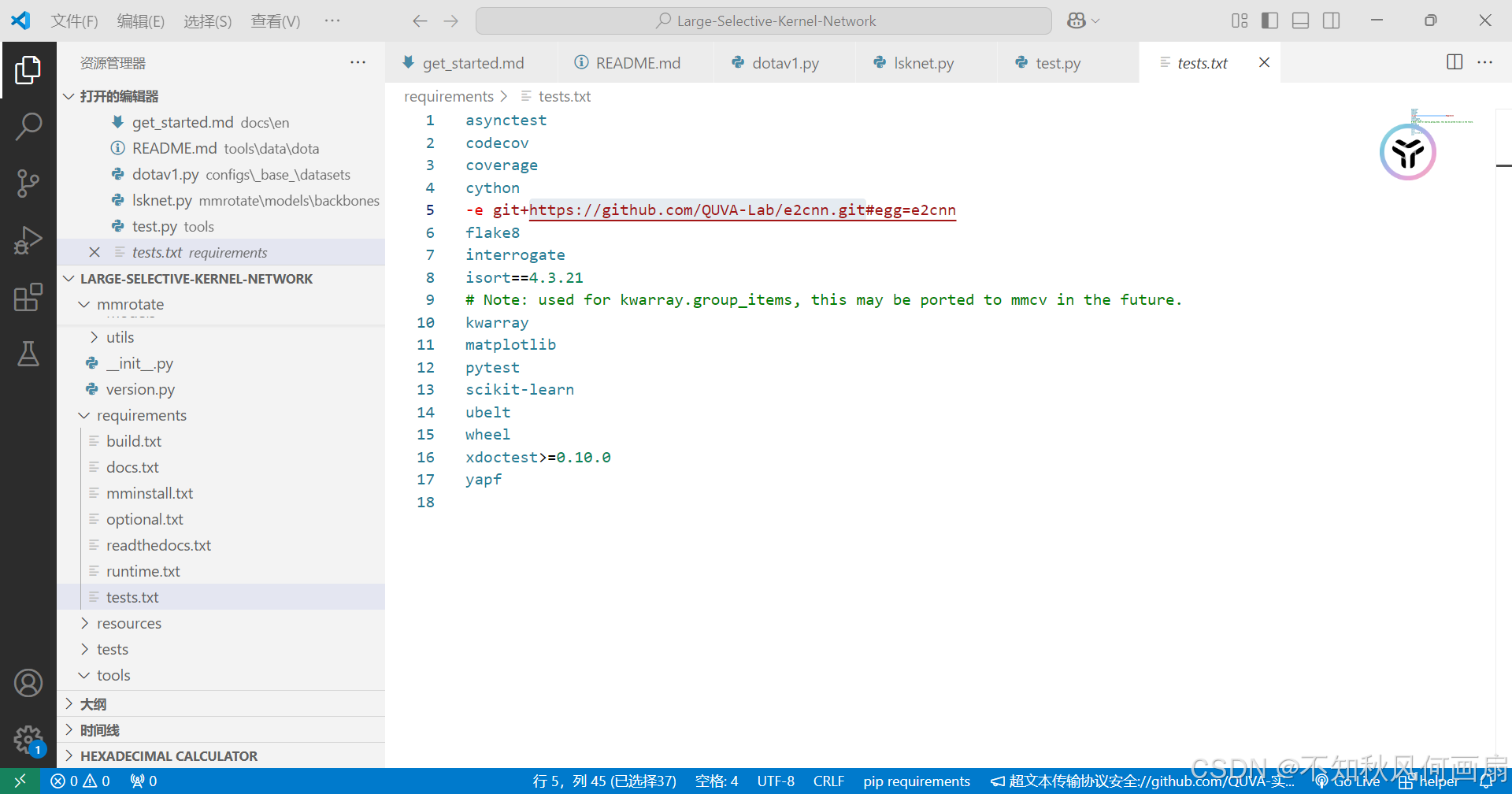The image size is (1512, 794).
Task: Collapse the 打开的编辑器 section
Action: click(x=220, y=96)
